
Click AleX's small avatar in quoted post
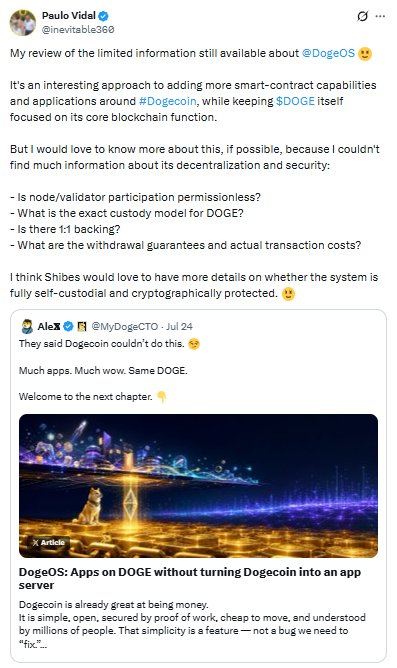[27, 326]
